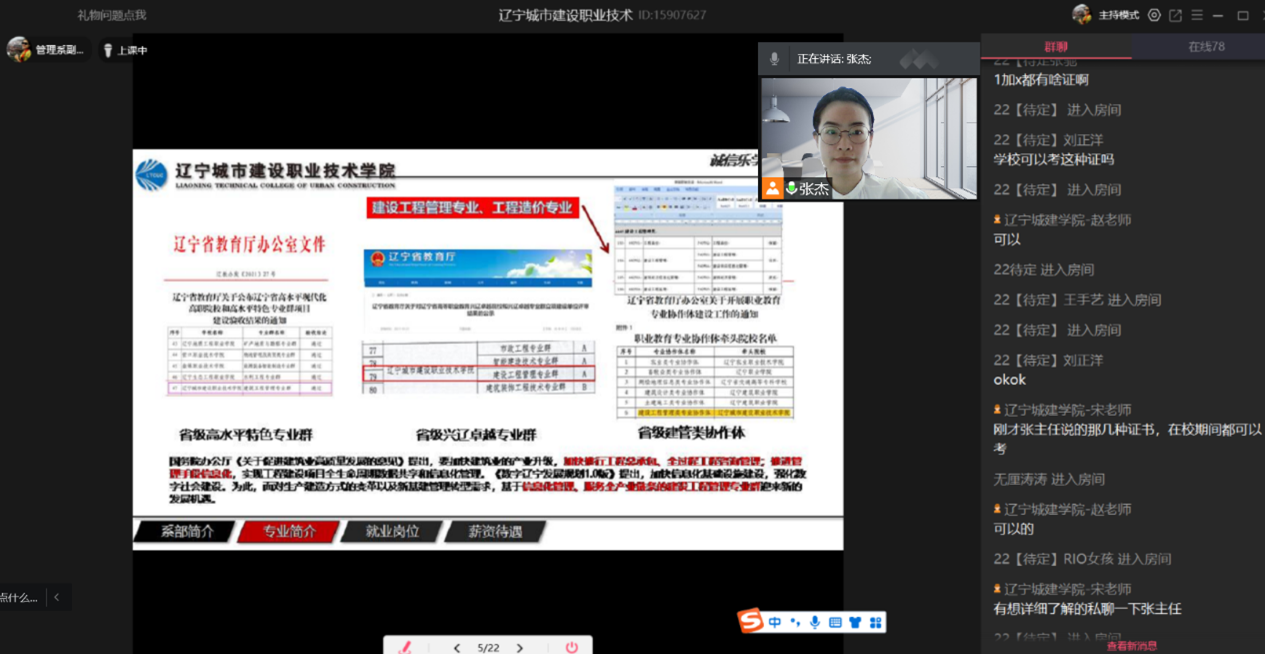Open the settings hexagon icon in title bar

1154,15
